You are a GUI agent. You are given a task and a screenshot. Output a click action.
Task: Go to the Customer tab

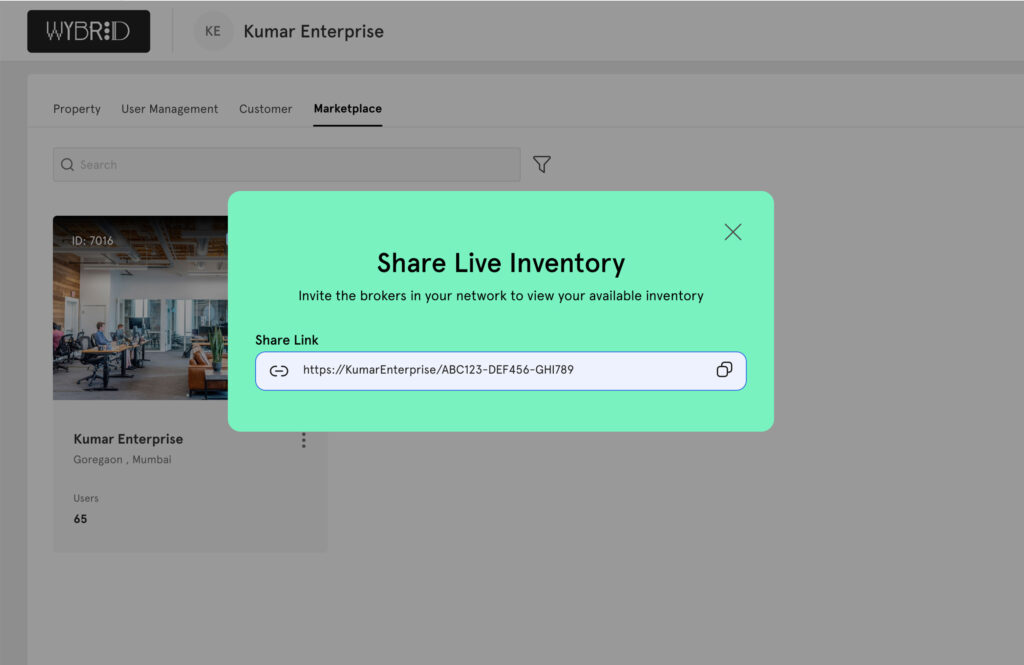click(x=265, y=109)
